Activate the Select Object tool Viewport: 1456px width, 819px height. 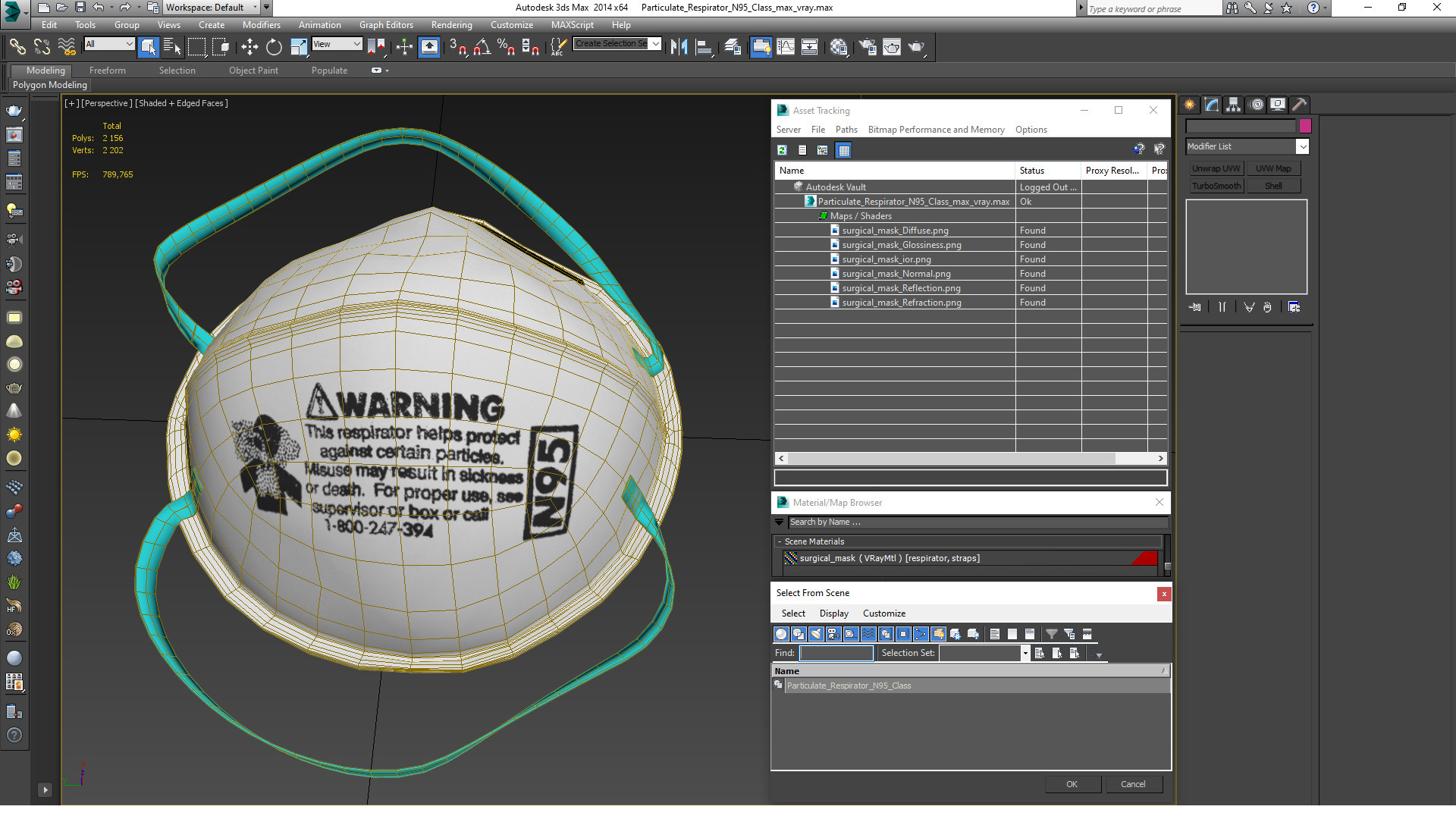coord(149,47)
